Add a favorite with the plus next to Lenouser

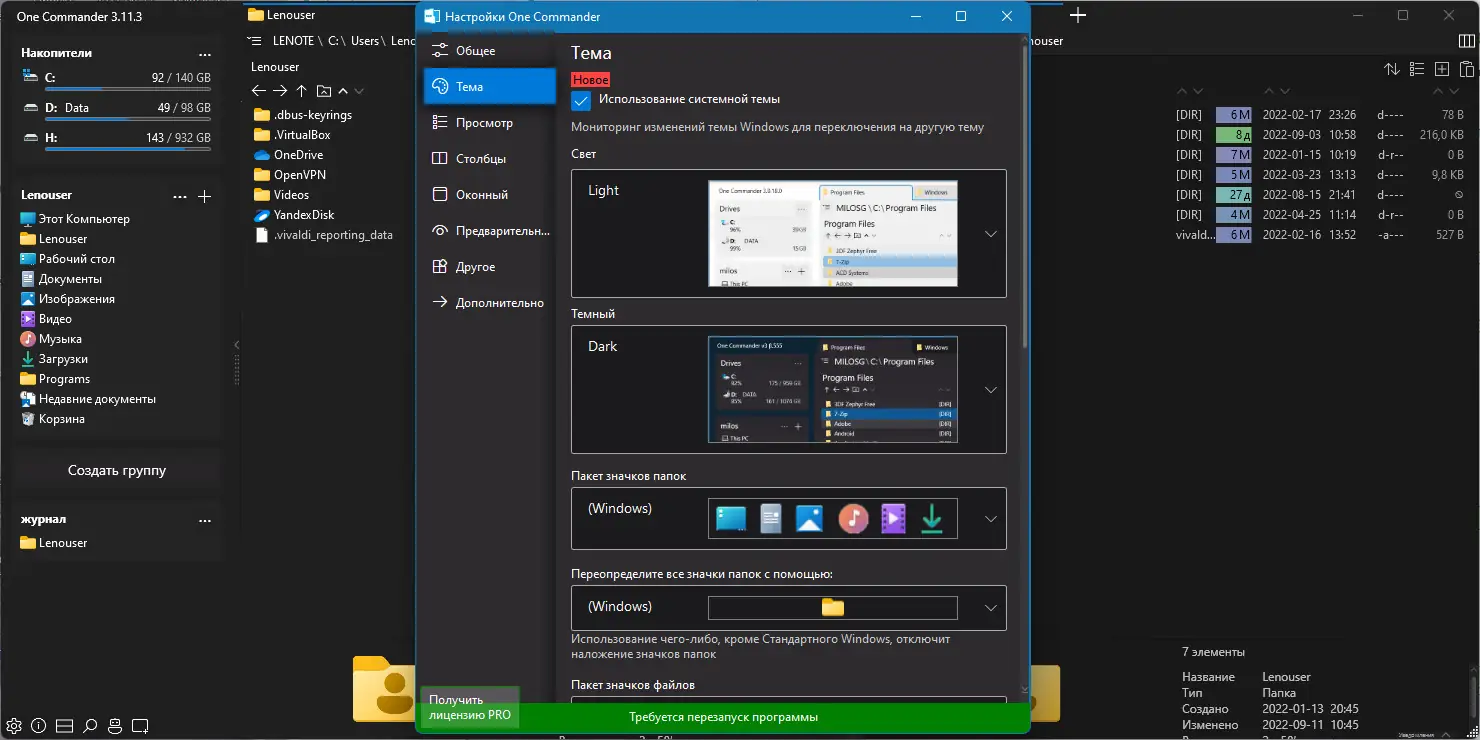[x=204, y=196]
